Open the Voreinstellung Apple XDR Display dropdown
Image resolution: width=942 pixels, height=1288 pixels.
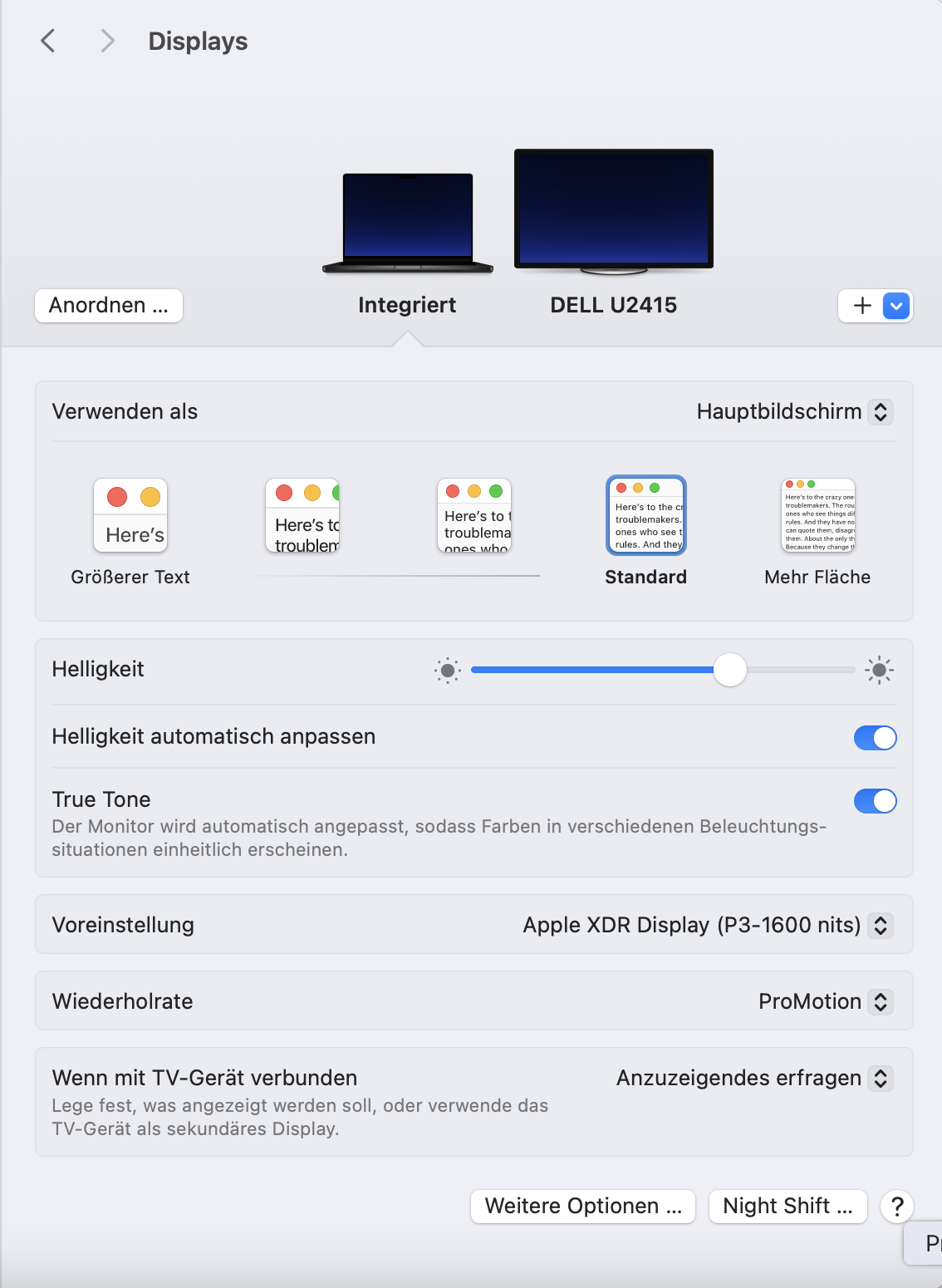click(708, 925)
